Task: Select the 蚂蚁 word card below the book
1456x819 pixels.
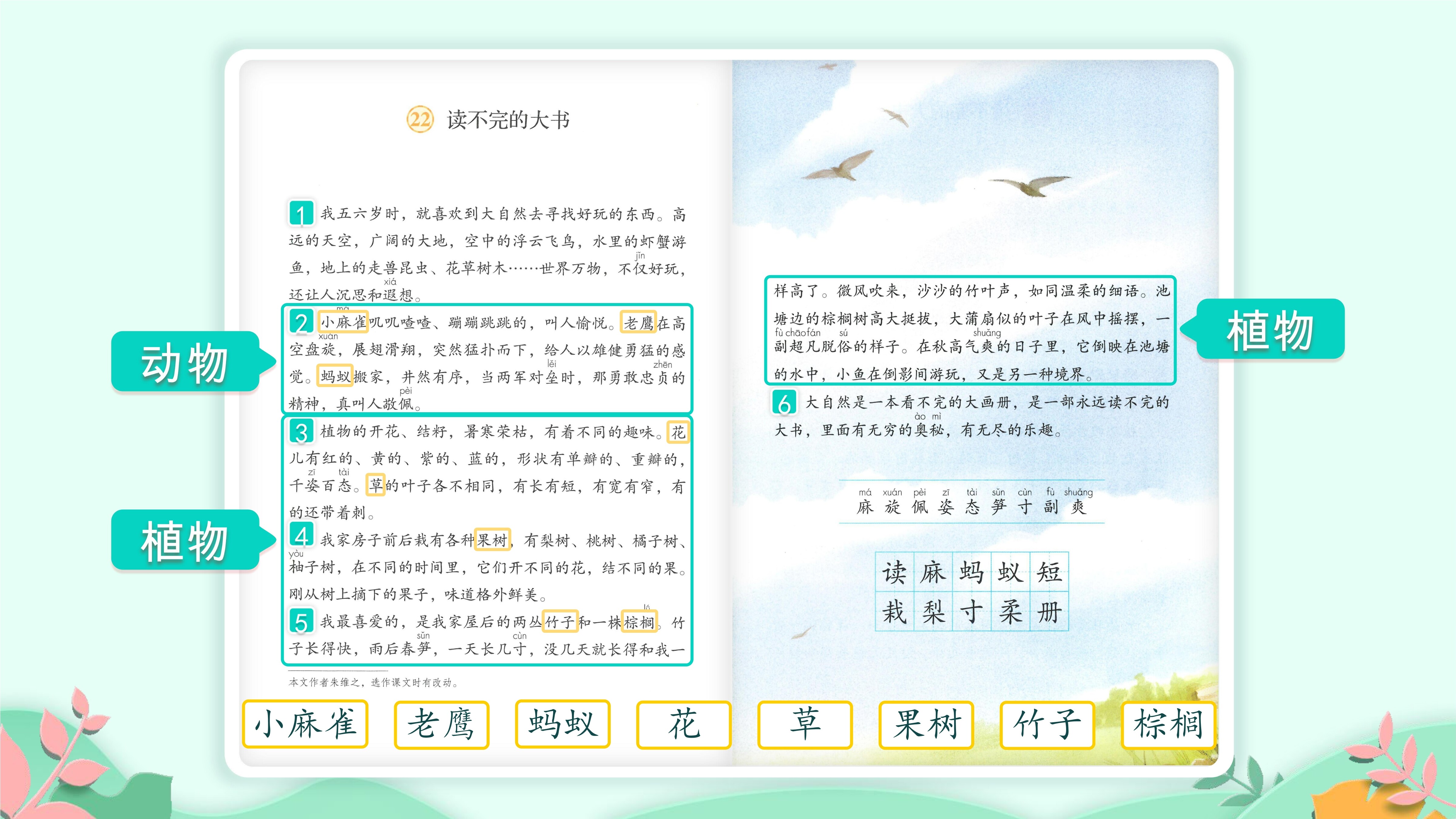Action: [563, 724]
